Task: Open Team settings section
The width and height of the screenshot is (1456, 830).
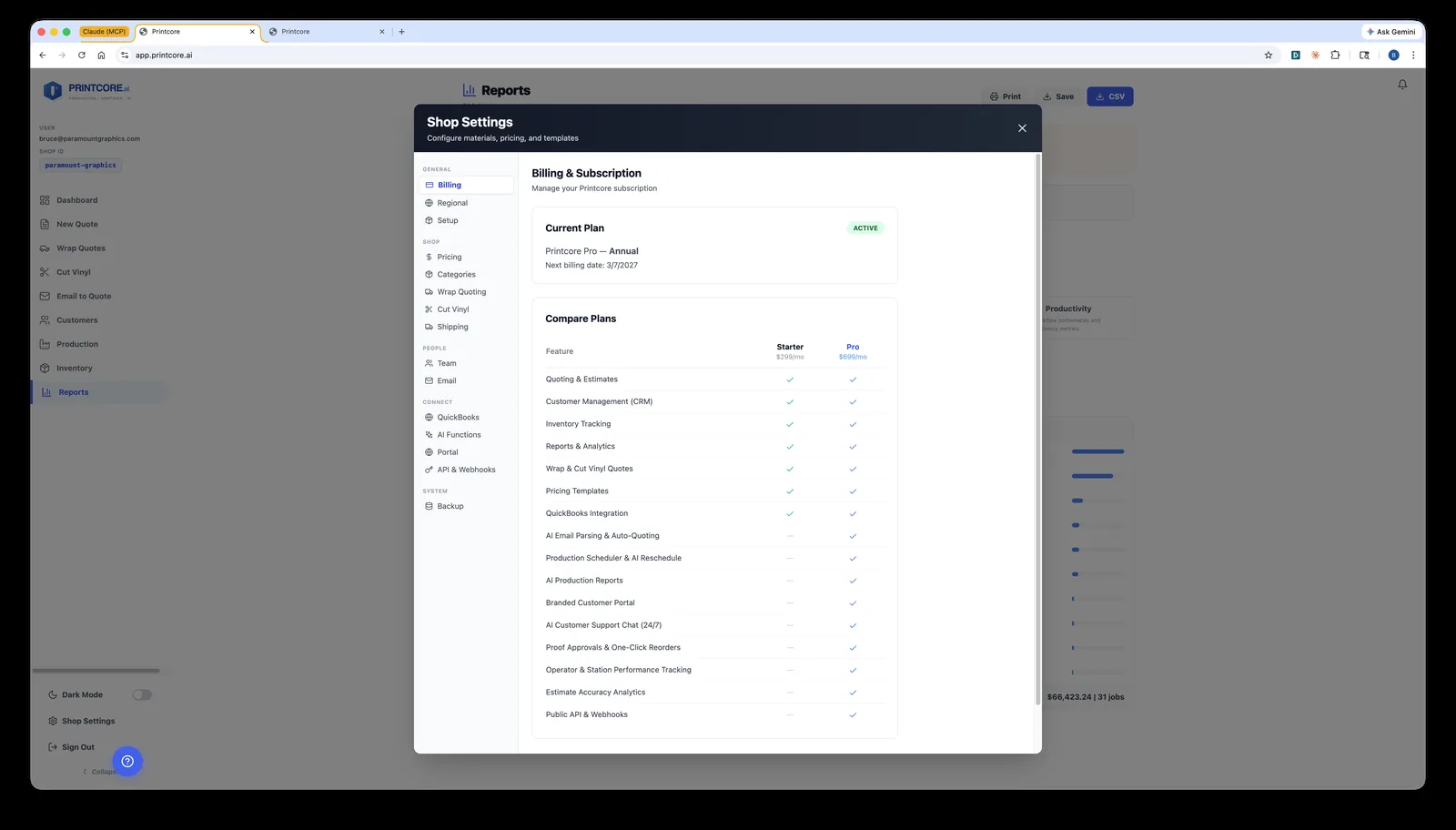Action: (466, 363)
